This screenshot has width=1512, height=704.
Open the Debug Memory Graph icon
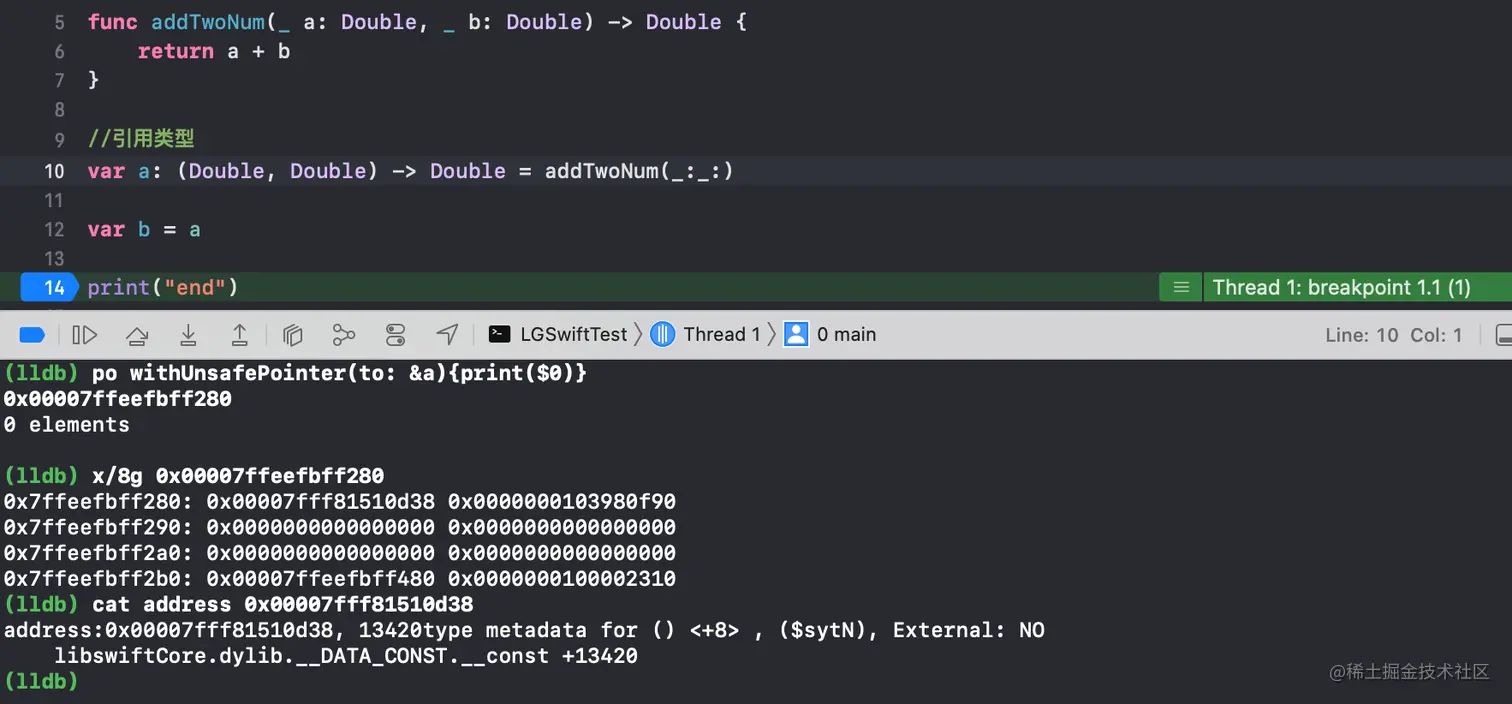click(344, 335)
